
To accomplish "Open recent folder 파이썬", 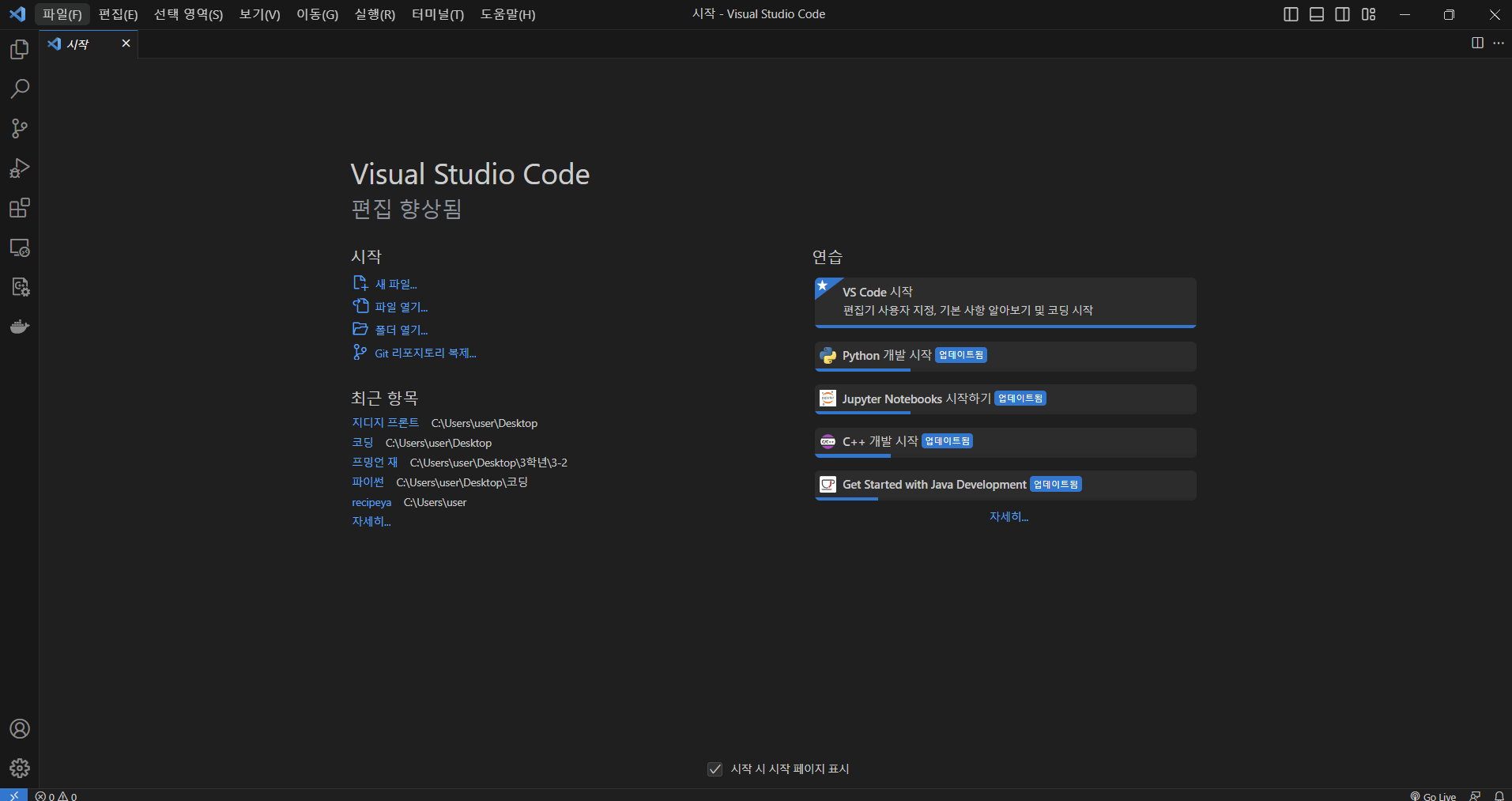I will (x=368, y=482).
